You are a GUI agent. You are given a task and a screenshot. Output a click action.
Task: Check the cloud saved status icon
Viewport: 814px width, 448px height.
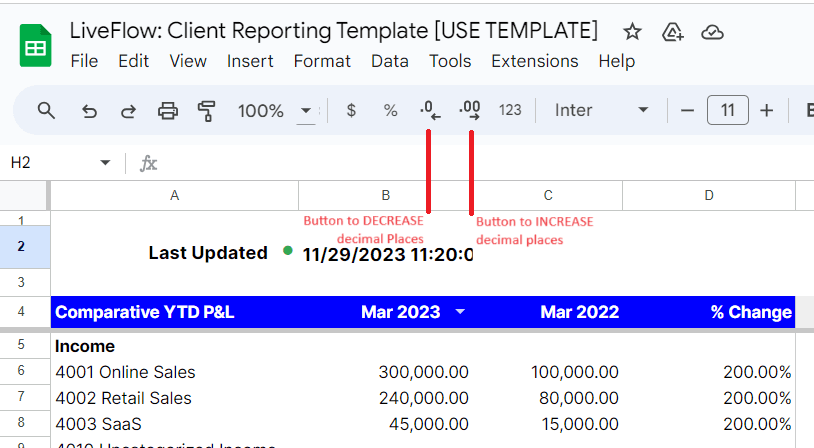(x=712, y=32)
